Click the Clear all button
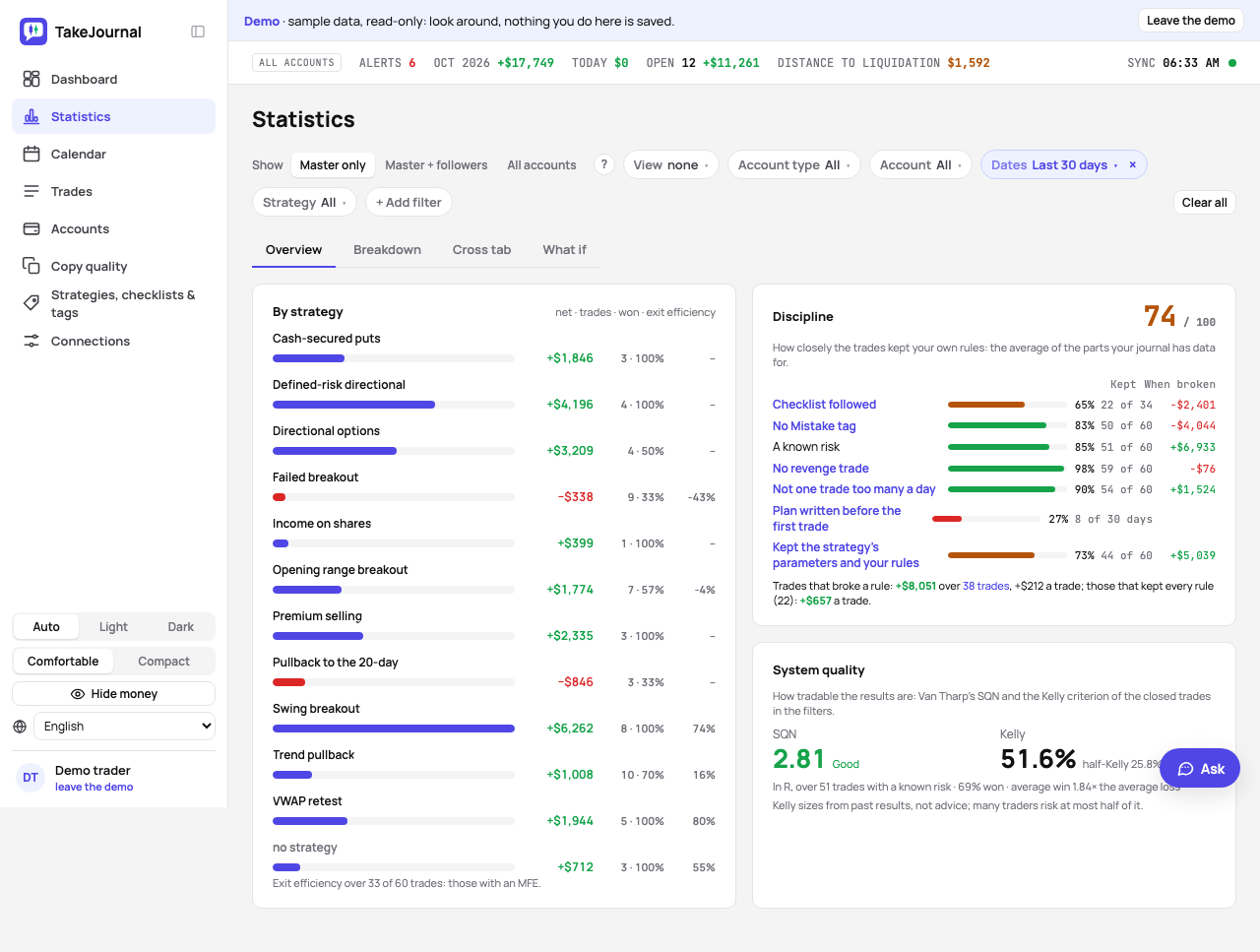 (1204, 202)
